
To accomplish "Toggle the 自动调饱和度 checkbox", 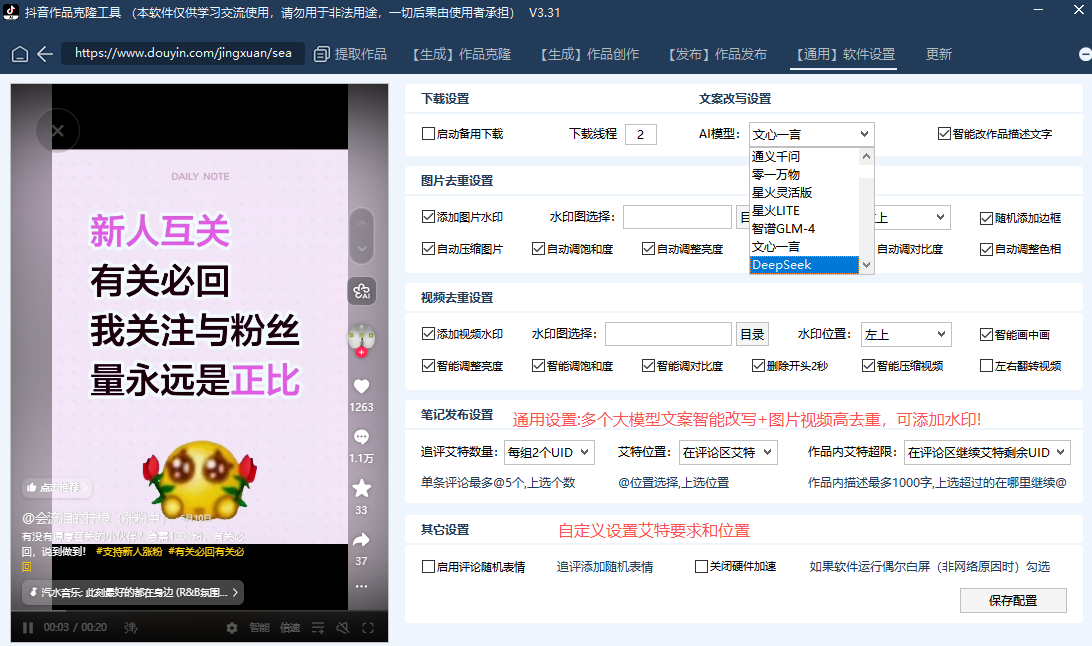I will [538, 249].
